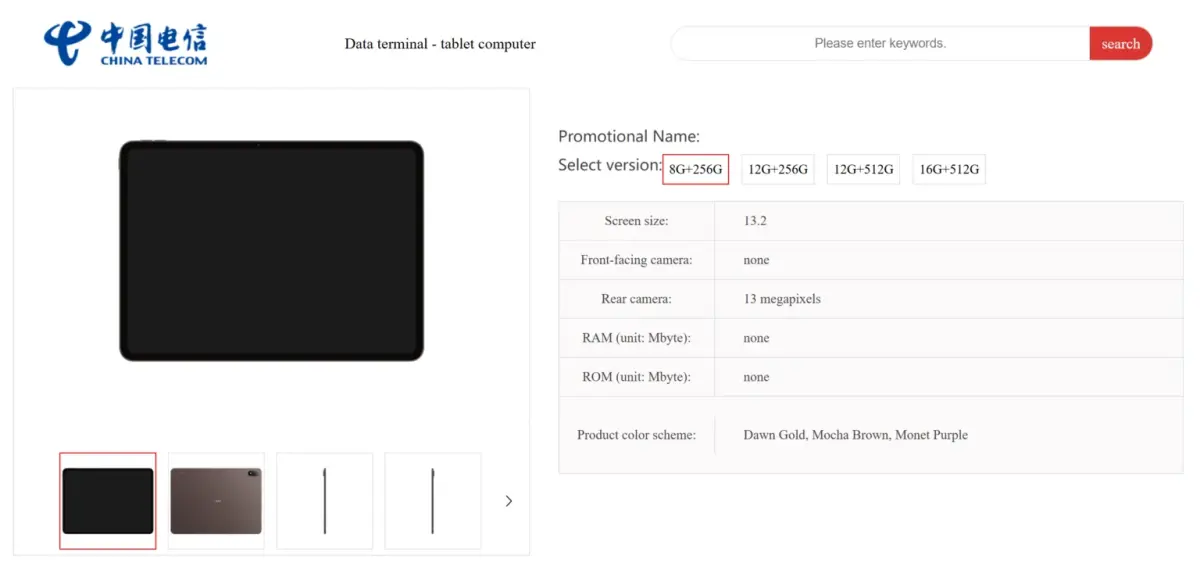This screenshot has width=1200, height=570.
Task: Show next thumbnails with the right chevron
Action: tap(508, 501)
